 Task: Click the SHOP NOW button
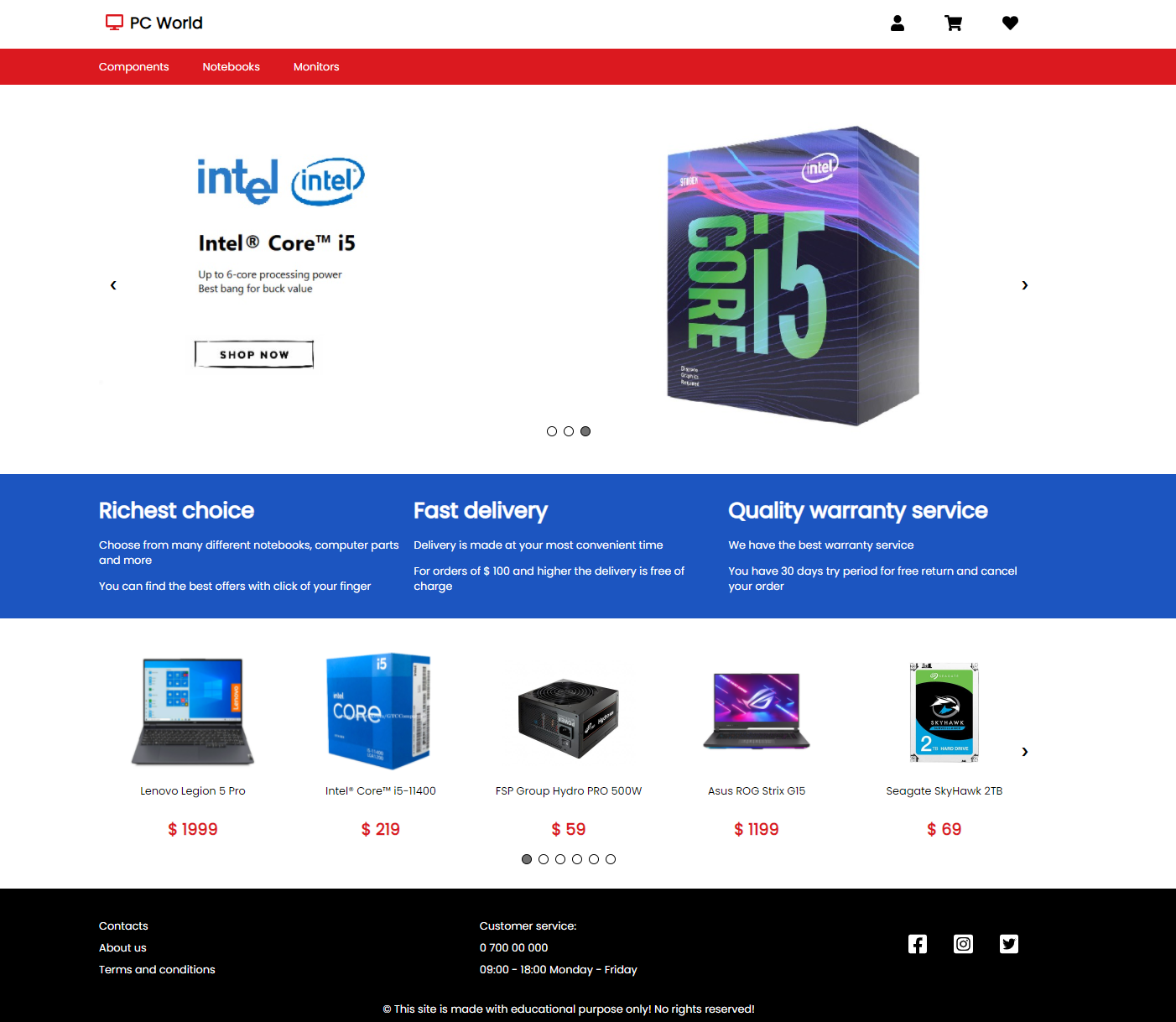point(254,354)
